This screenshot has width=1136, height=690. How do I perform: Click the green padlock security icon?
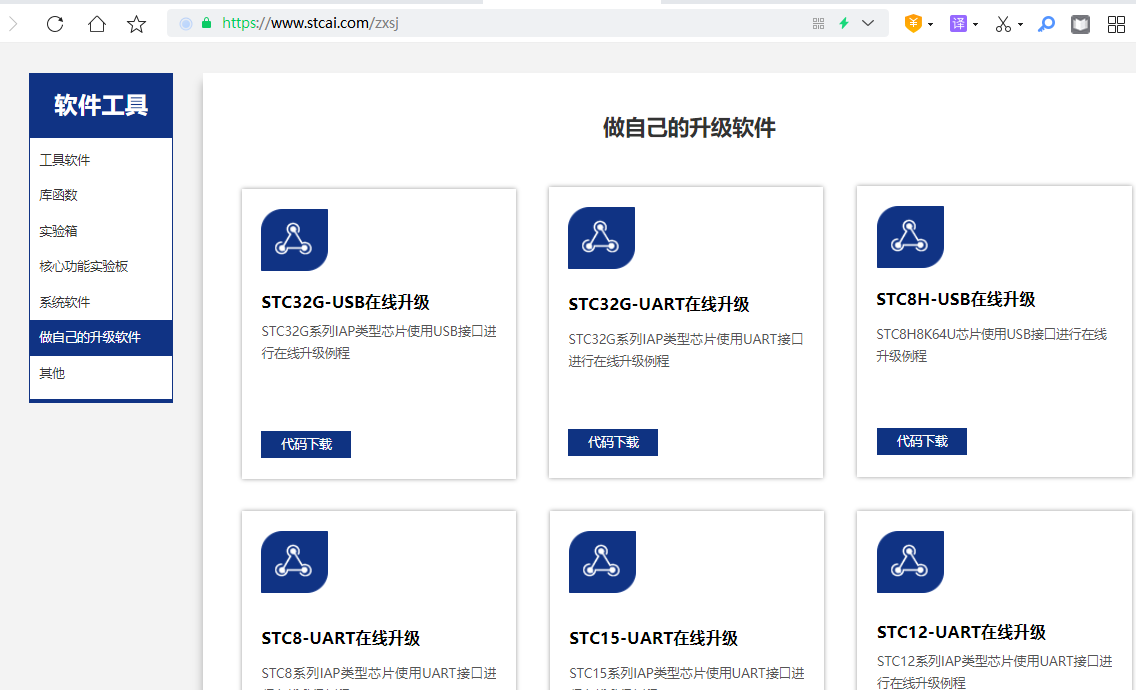[206, 23]
